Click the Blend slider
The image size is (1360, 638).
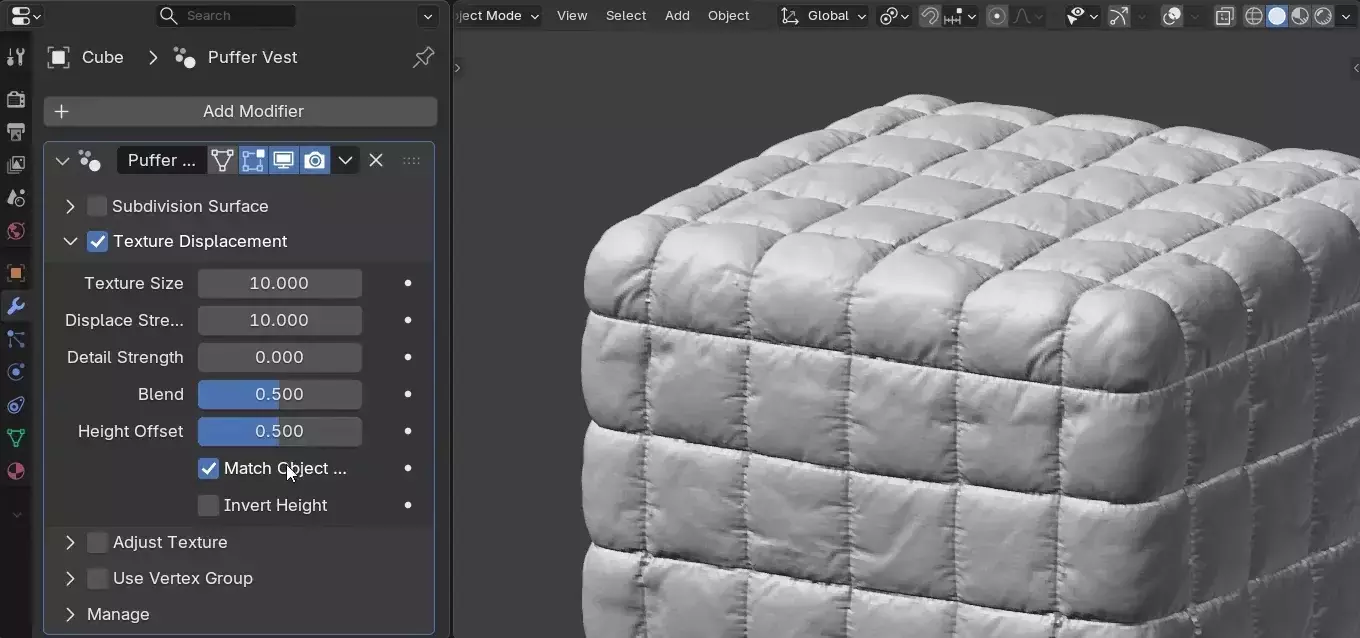(x=280, y=394)
